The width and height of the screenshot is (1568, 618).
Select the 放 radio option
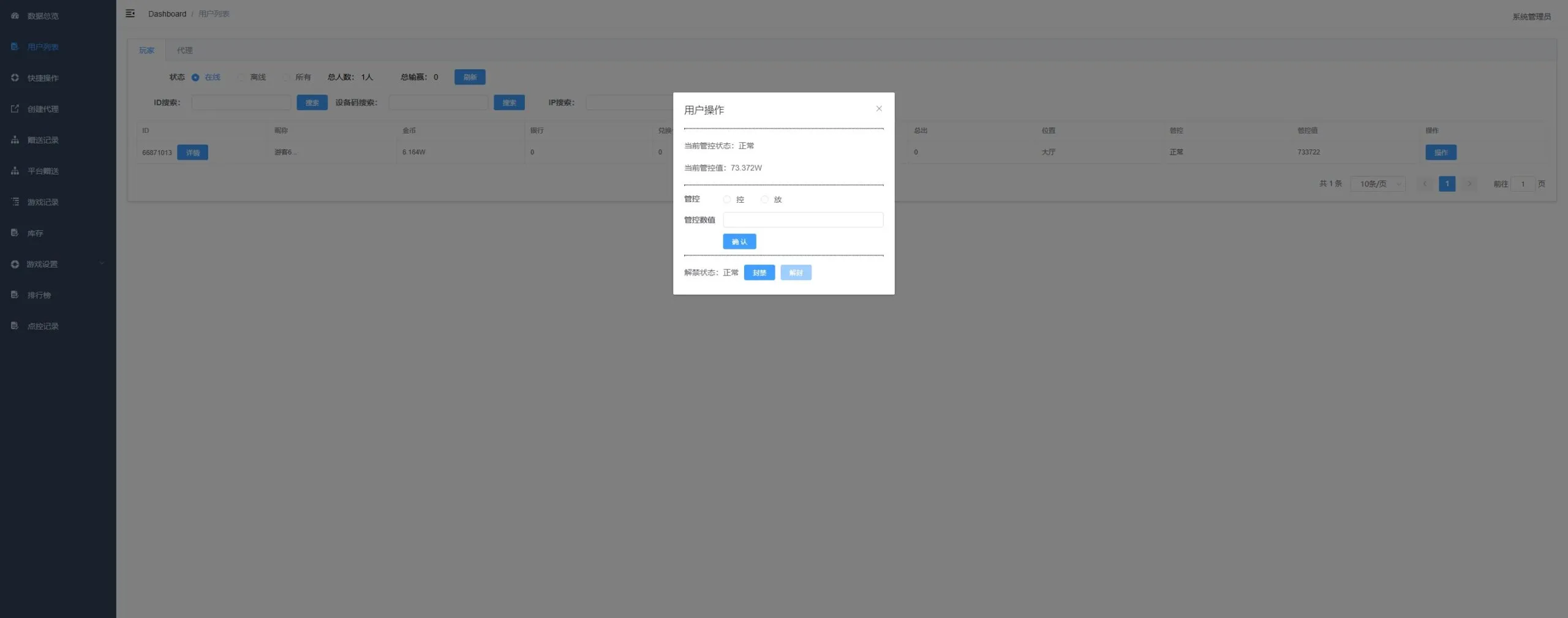764,200
